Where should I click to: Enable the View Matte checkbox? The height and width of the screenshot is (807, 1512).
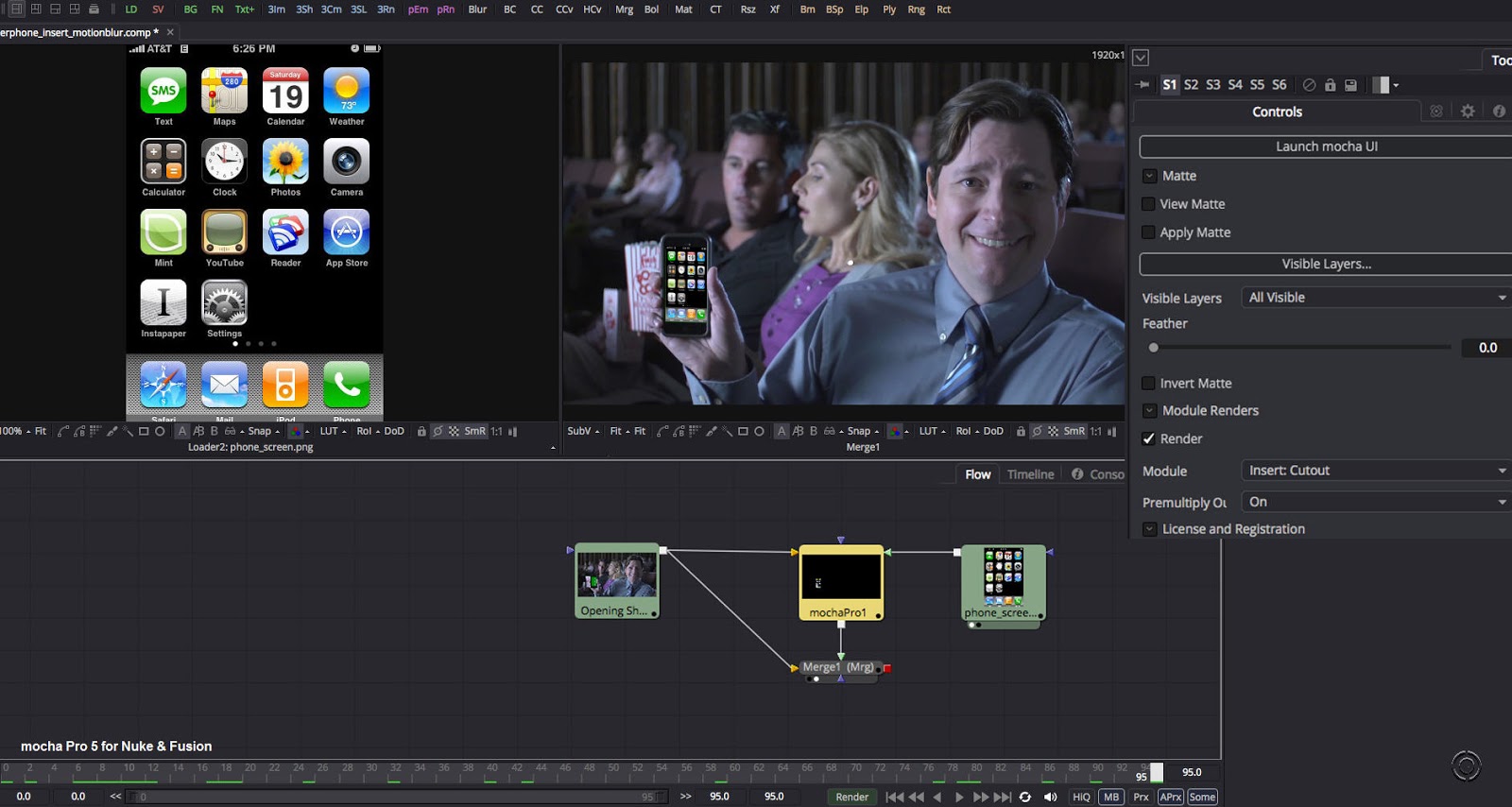pyautogui.click(x=1148, y=204)
